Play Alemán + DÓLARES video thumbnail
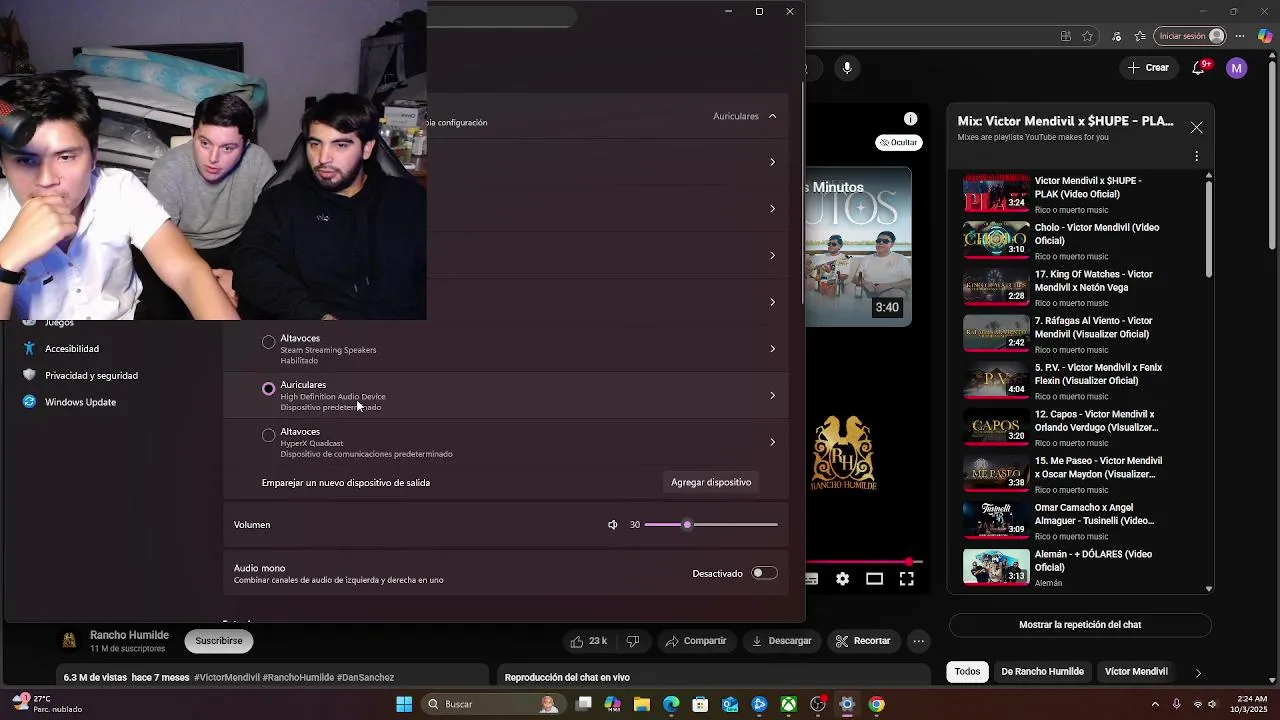The image size is (1280, 720). 996,567
